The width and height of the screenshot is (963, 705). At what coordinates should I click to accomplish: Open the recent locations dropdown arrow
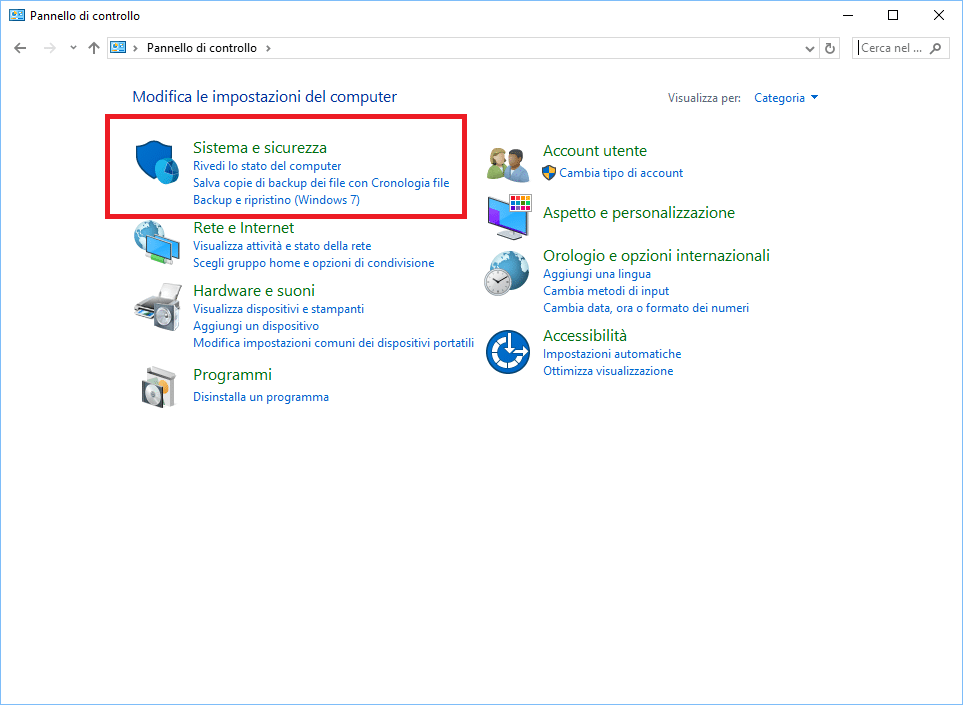coord(73,48)
